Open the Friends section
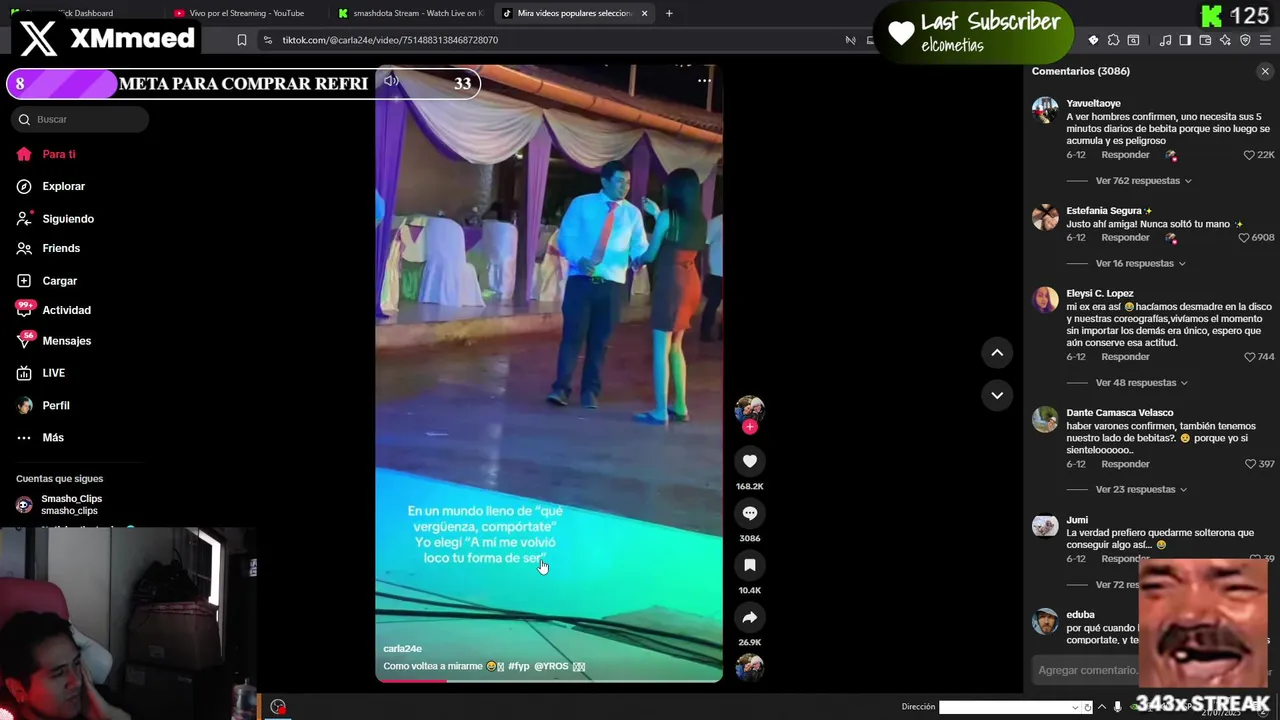 click(61, 248)
